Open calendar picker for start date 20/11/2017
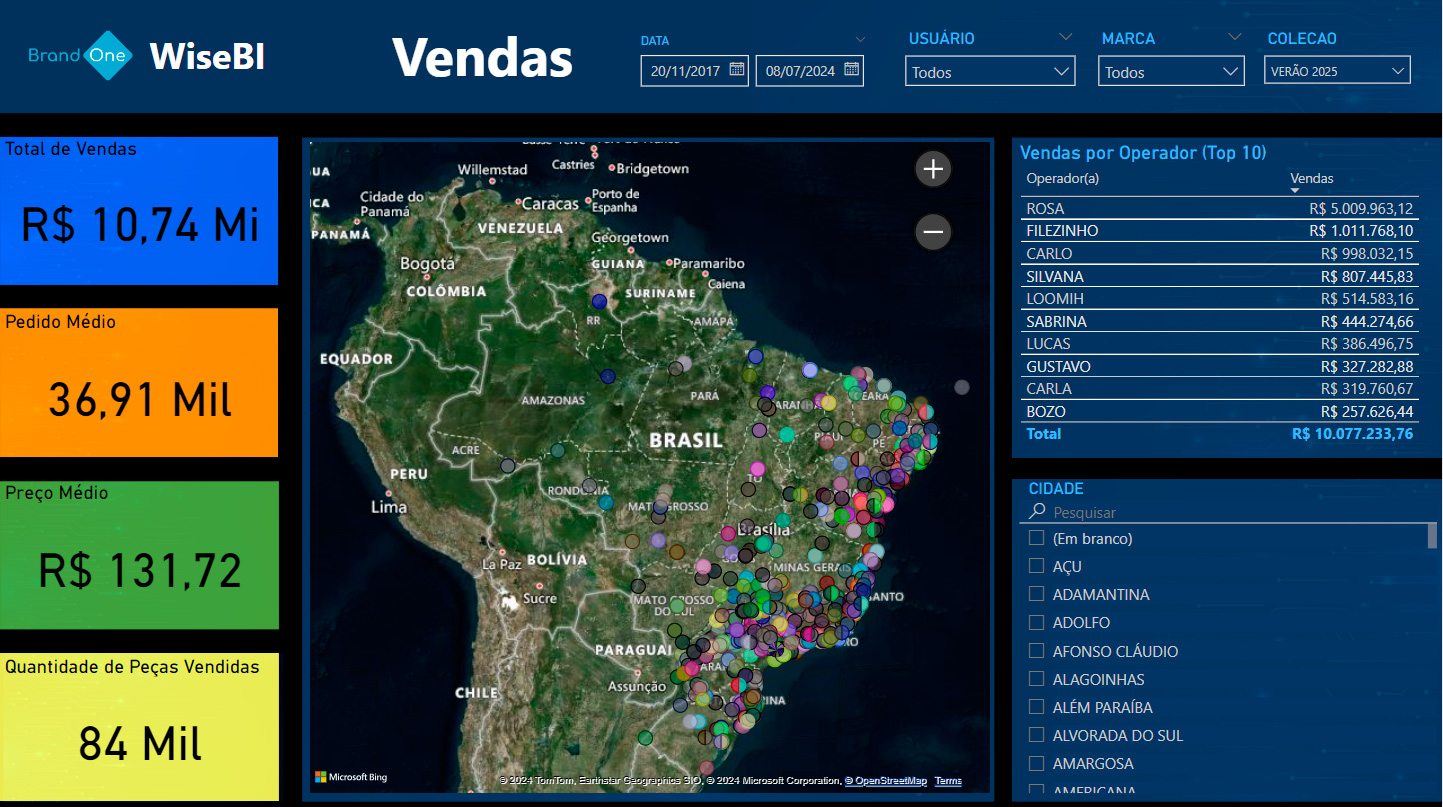The width and height of the screenshot is (1443, 807). [737, 70]
